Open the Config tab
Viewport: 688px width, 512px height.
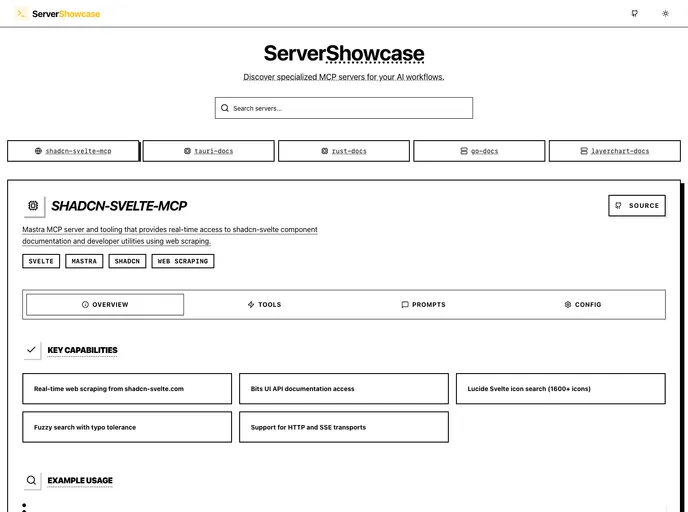pos(583,304)
